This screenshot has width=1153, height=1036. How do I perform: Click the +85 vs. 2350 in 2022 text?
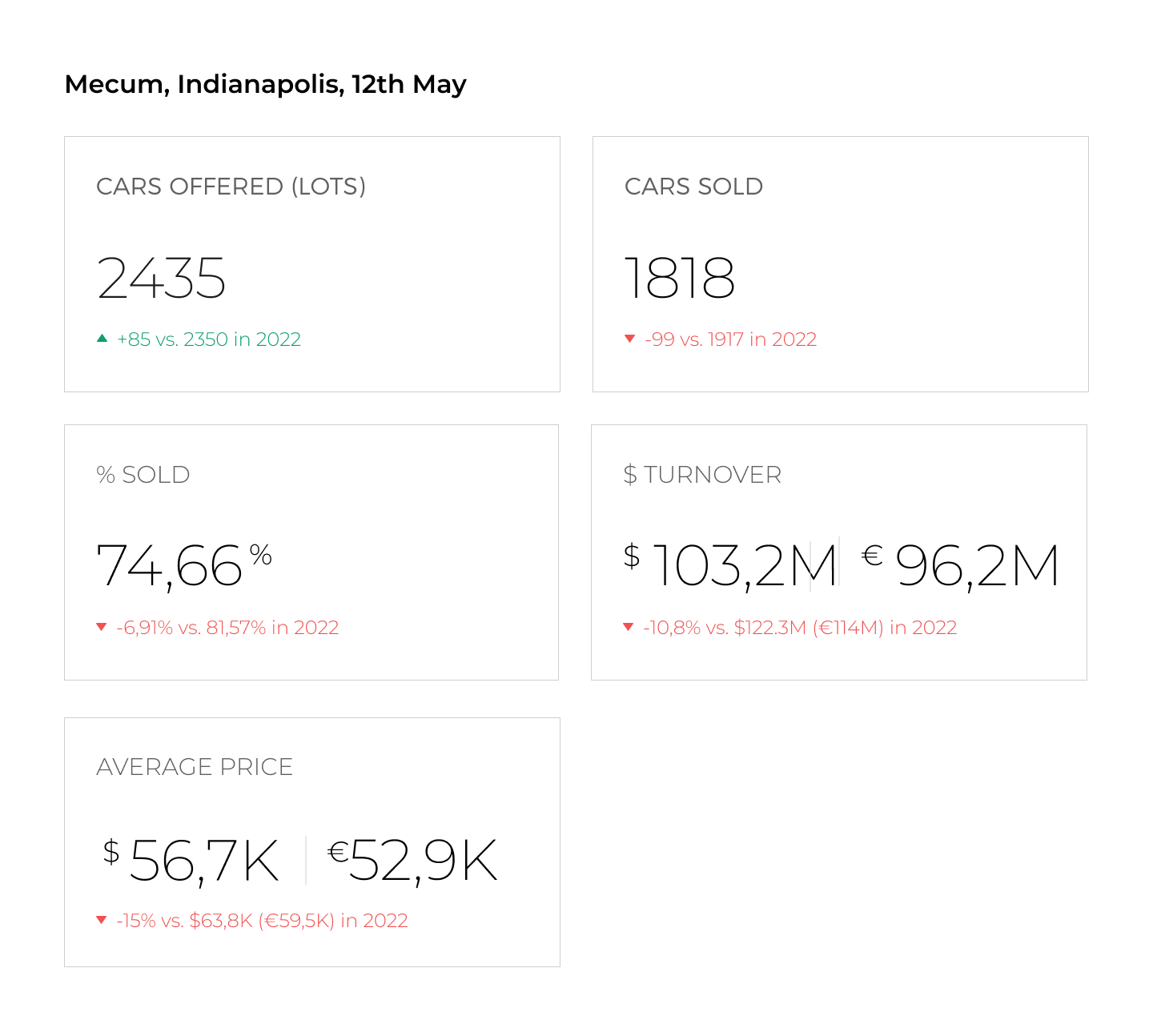209,339
